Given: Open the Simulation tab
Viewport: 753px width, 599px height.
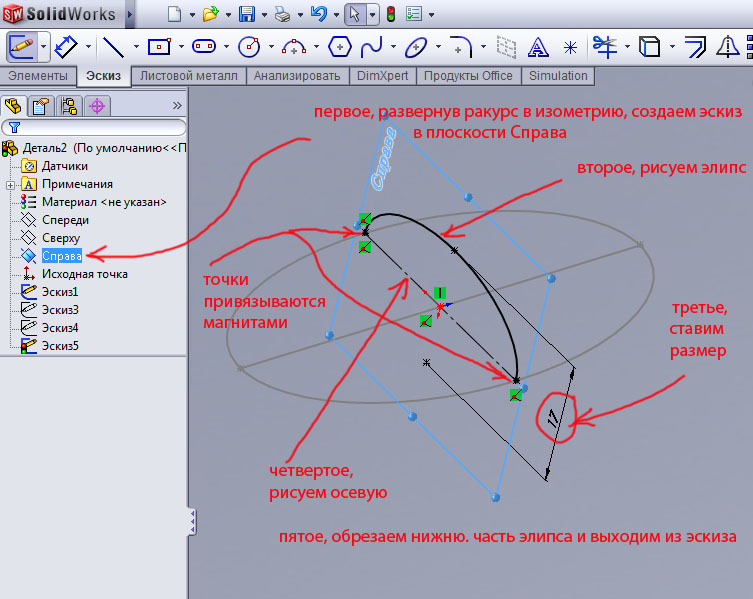Looking at the screenshot, I should [x=558, y=76].
